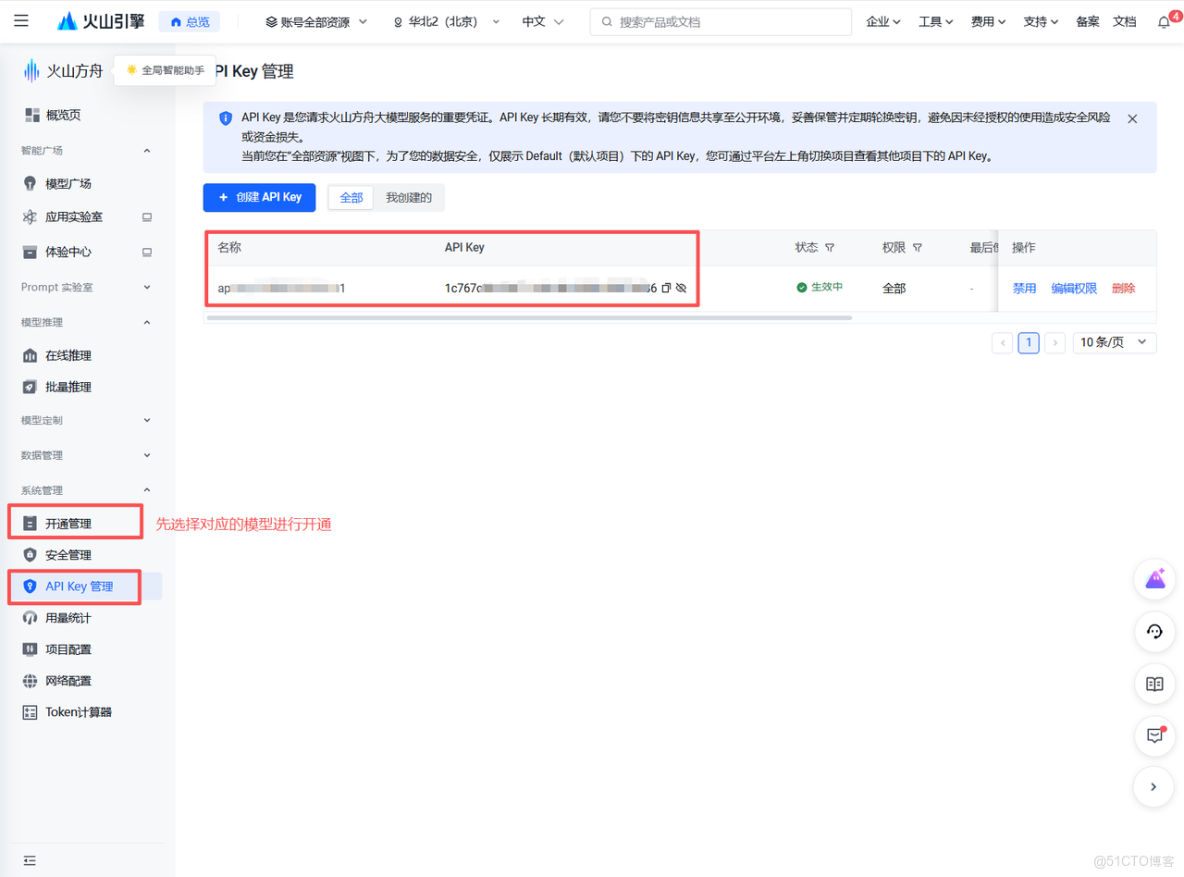The height and width of the screenshot is (877, 1184).
Task: View 用量统计 statistics page
Action: point(62,618)
